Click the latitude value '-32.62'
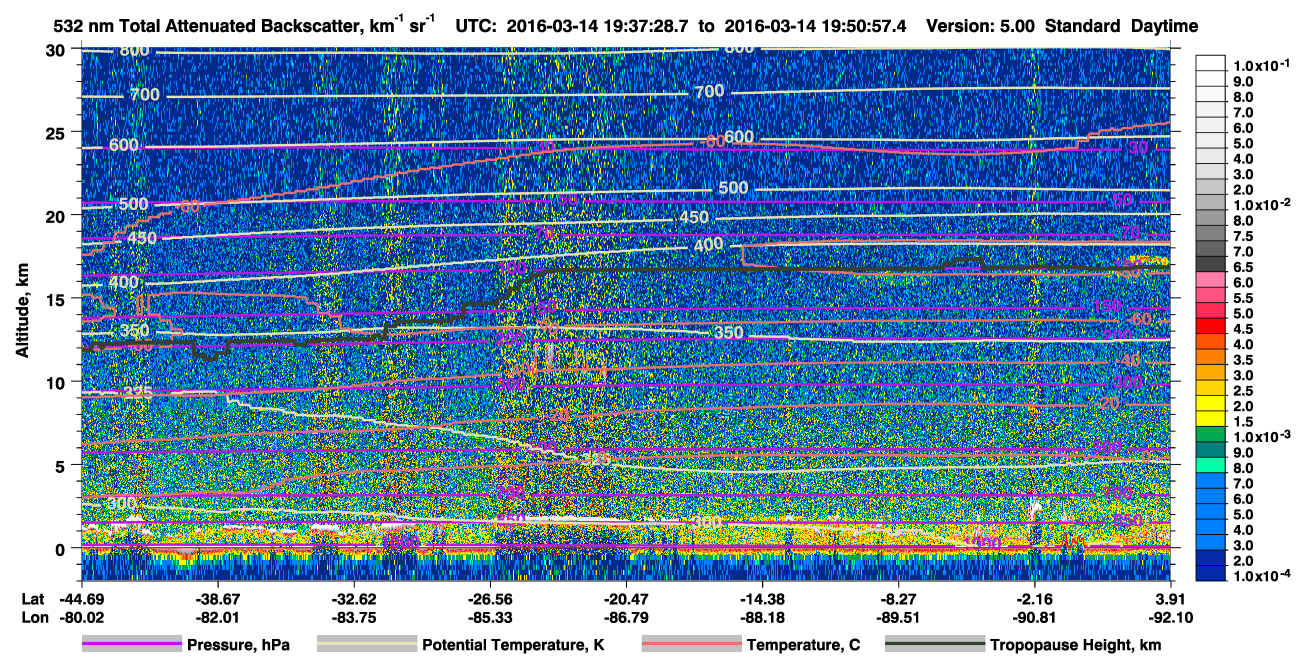Viewport: 1300px width, 667px height. tap(353, 598)
